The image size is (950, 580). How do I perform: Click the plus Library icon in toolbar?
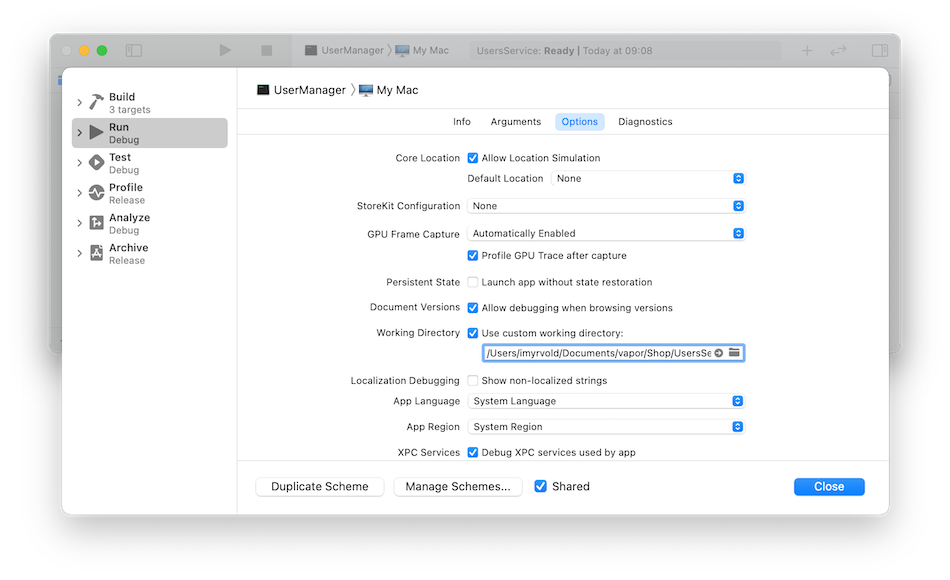click(807, 50)
